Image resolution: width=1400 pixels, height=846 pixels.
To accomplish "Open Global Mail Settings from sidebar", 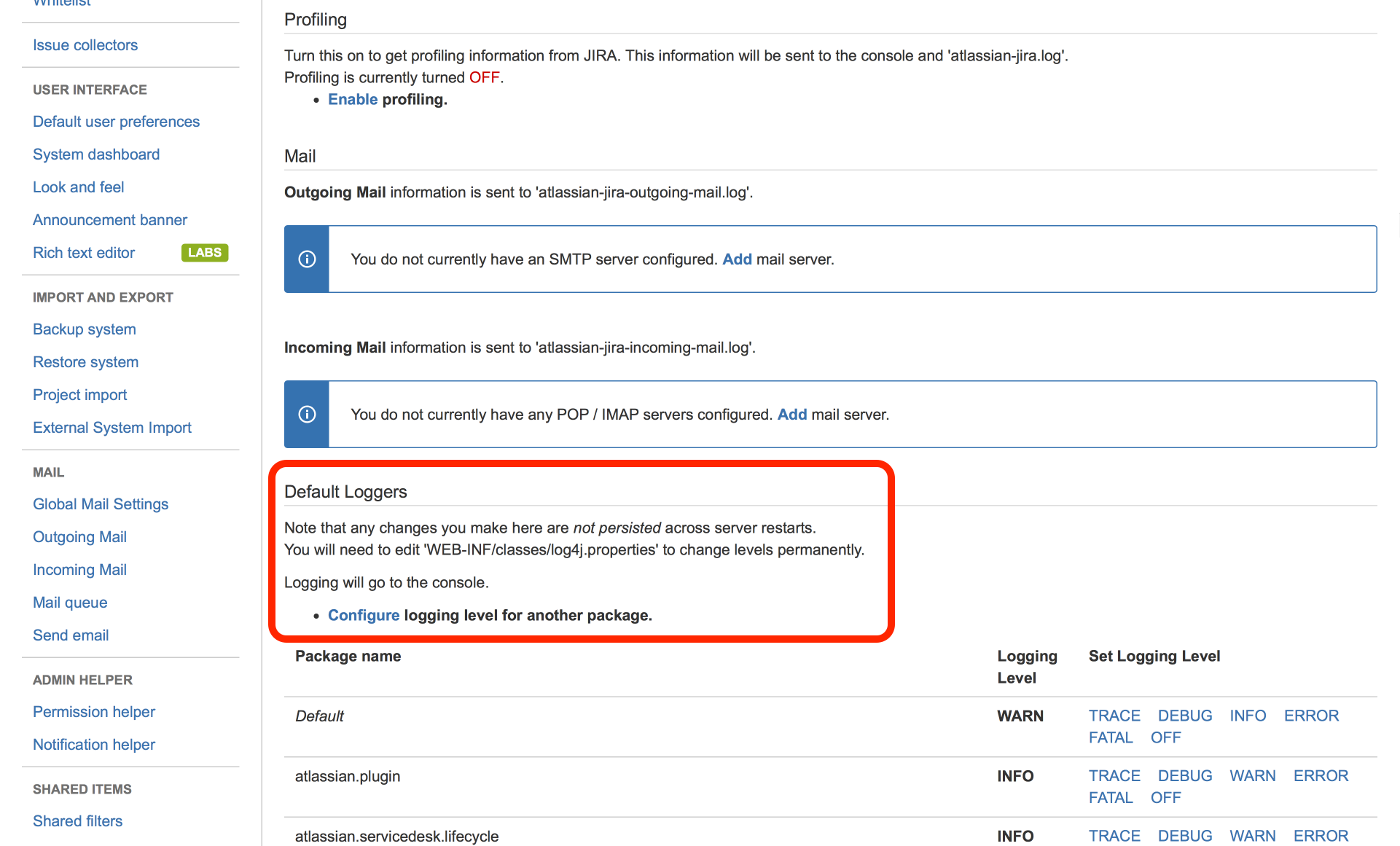I will (100, 504).
